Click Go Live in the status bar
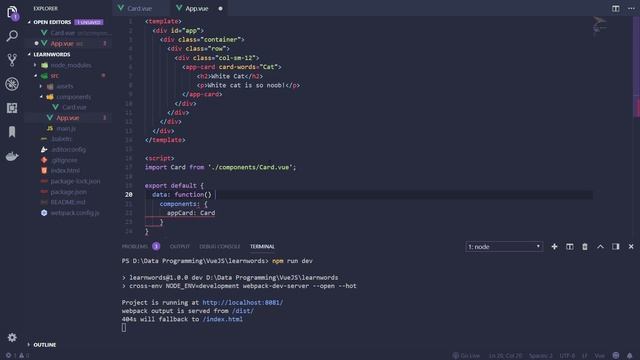 pos(466,356)
